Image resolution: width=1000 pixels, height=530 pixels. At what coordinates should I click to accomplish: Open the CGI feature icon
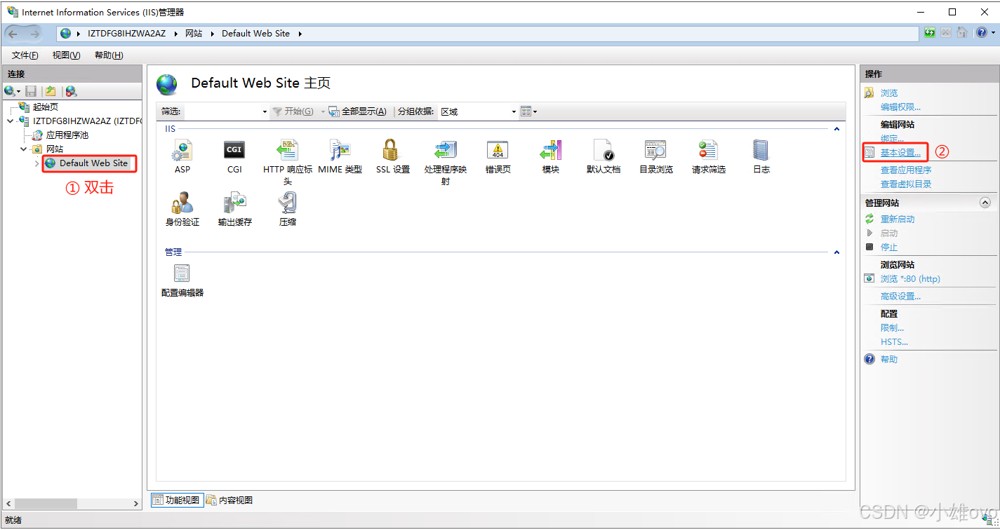pyautogui.click(x=234, y=151)
